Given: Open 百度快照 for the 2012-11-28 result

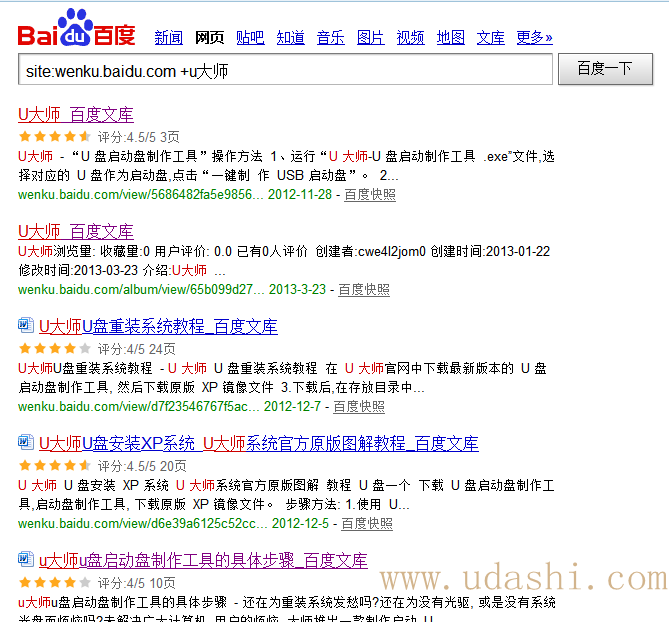Looking at the screenshot, I should point(370,195).
